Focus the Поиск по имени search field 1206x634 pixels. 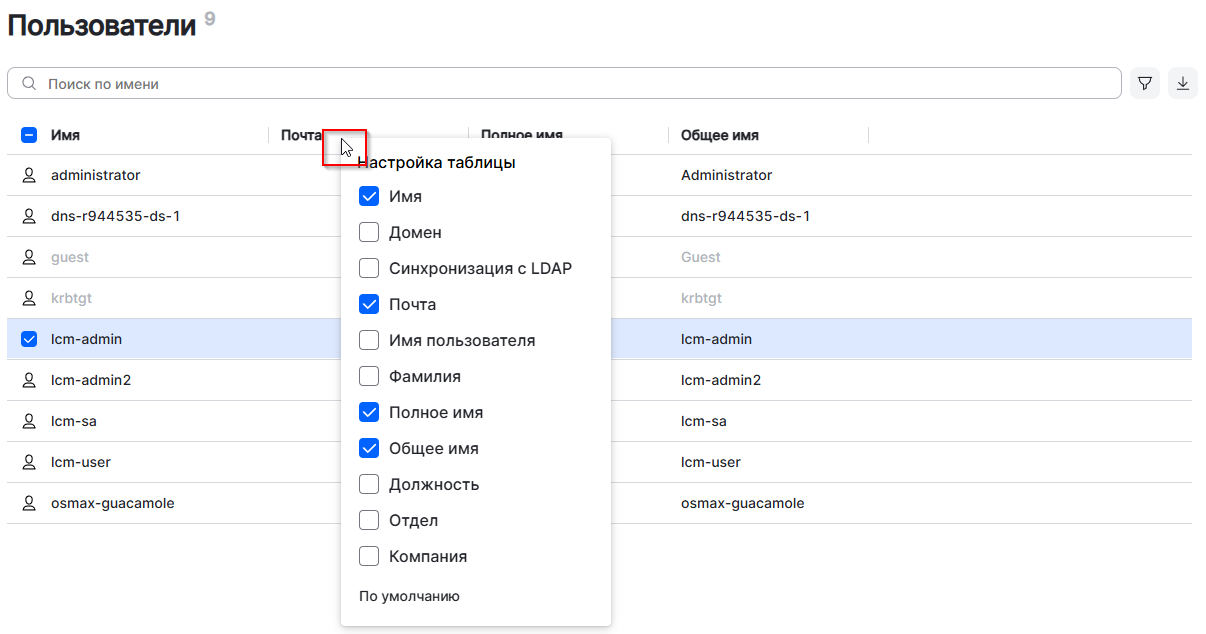coord(580,84)
